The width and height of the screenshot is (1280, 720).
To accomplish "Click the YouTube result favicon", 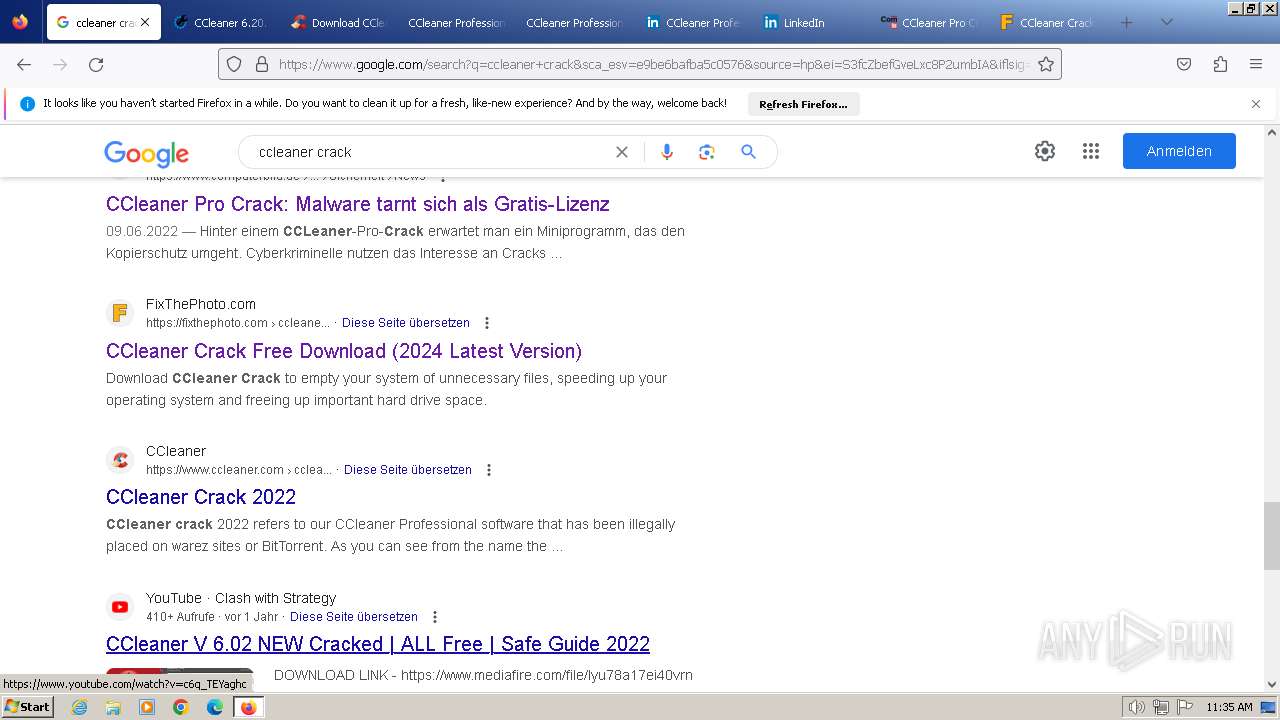I will pos(120,607).
